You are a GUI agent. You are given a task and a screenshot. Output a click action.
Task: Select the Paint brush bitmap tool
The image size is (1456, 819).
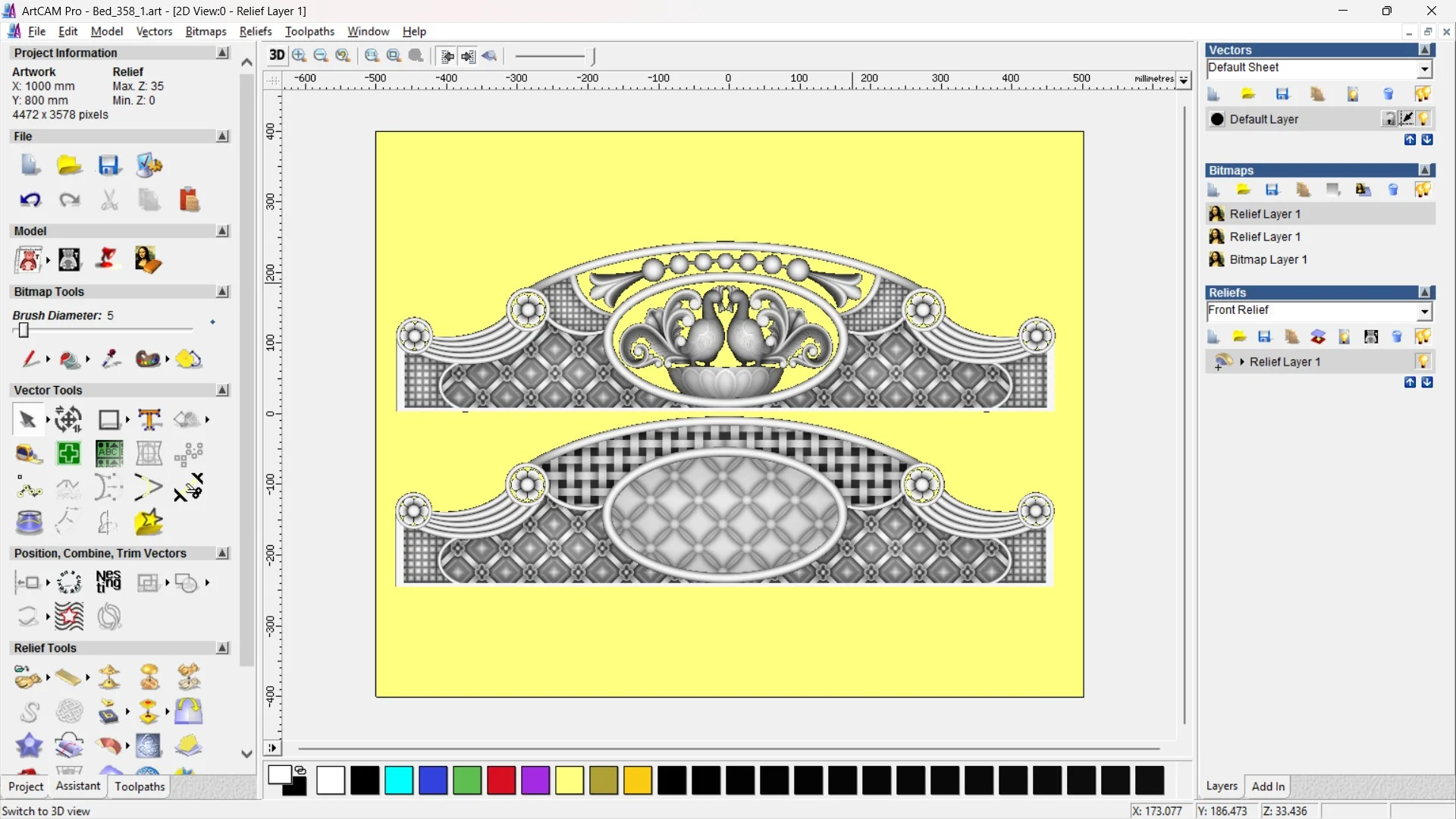click(29, 359)
